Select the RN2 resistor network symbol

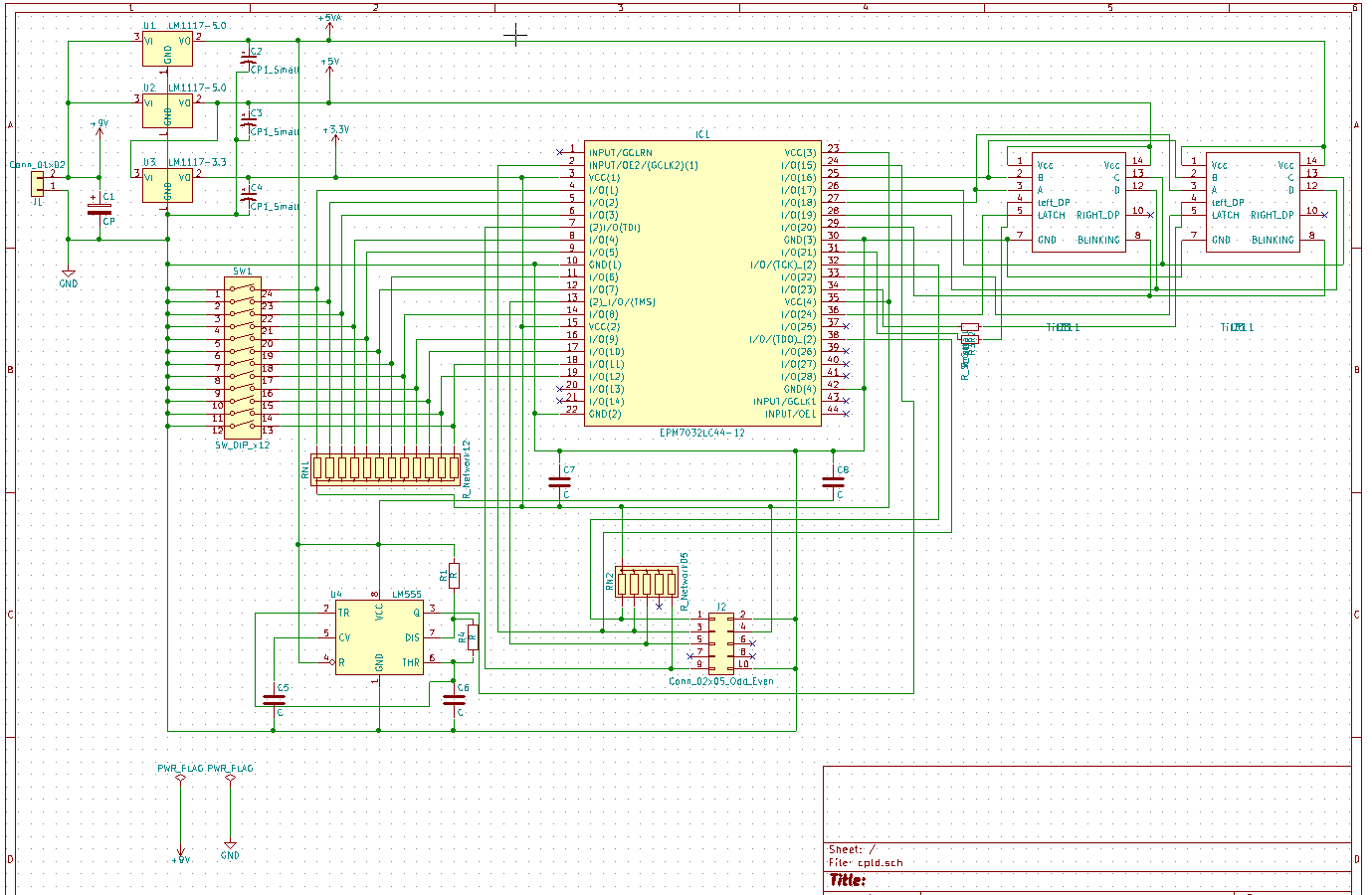pos(646,582)
